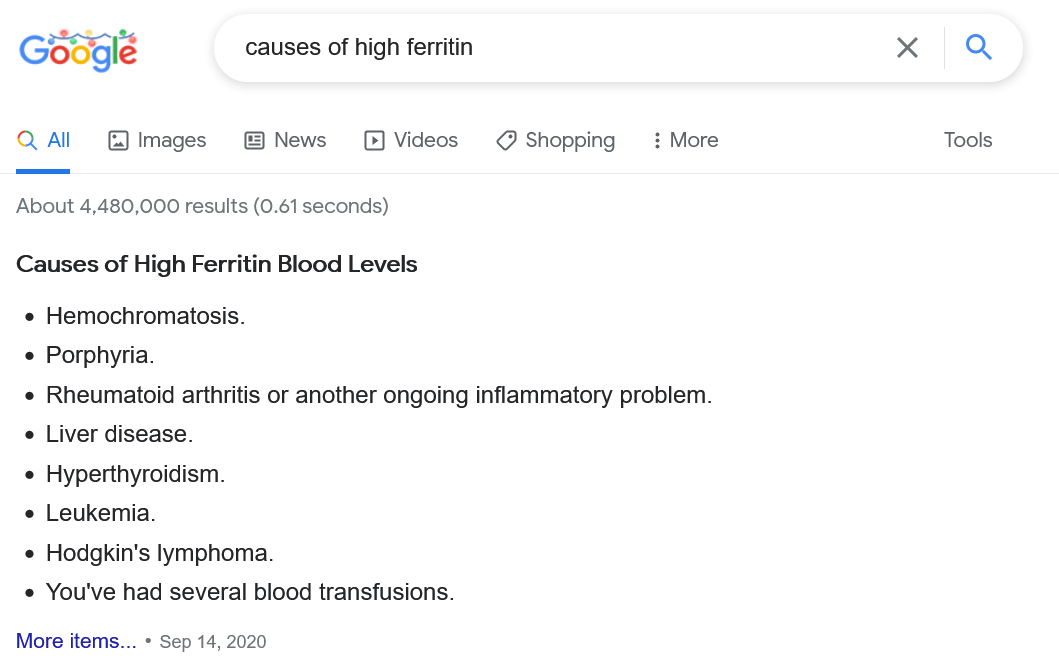Open the Tools search options
The image size is (1059, 672).
pyautogui.click(x=967, y=140)
